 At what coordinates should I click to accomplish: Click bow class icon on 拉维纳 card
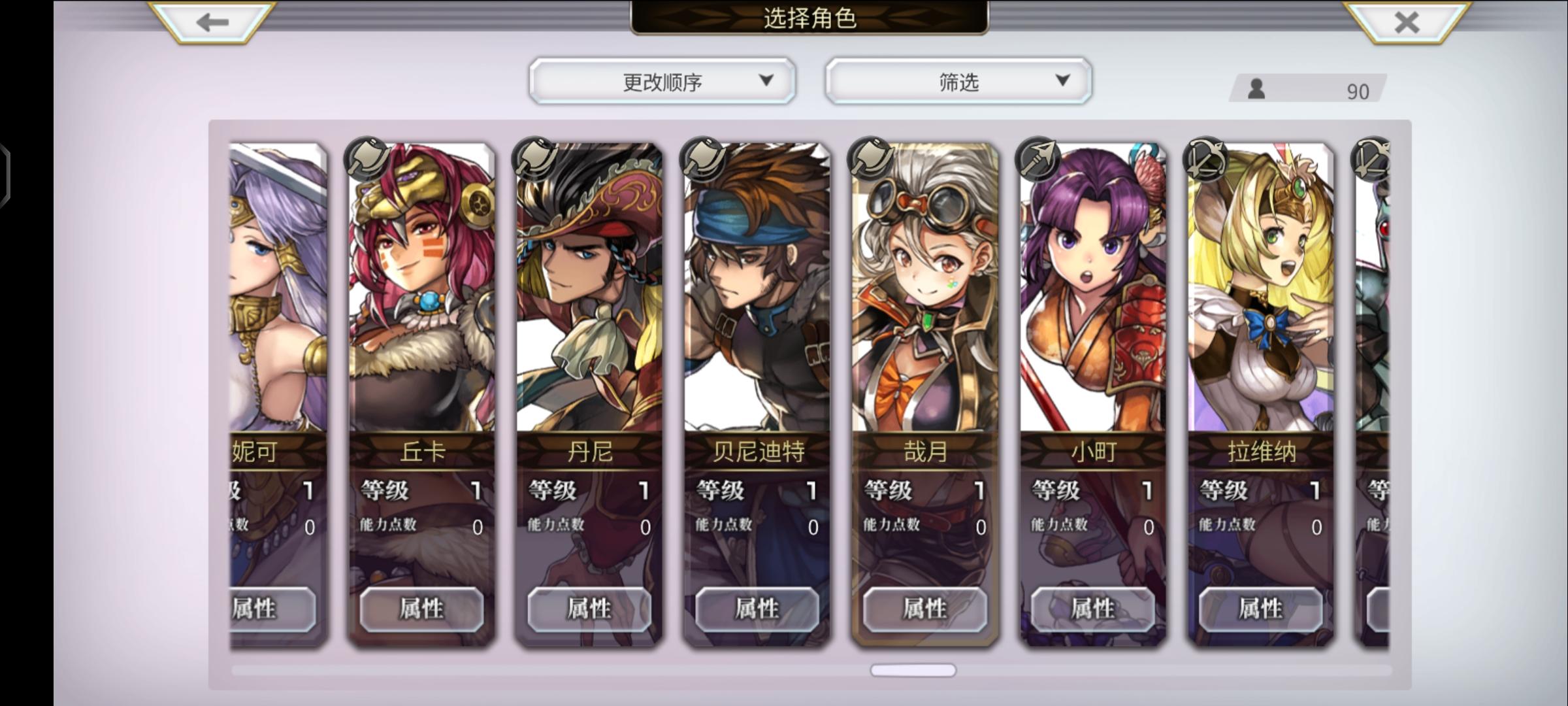1206,160
